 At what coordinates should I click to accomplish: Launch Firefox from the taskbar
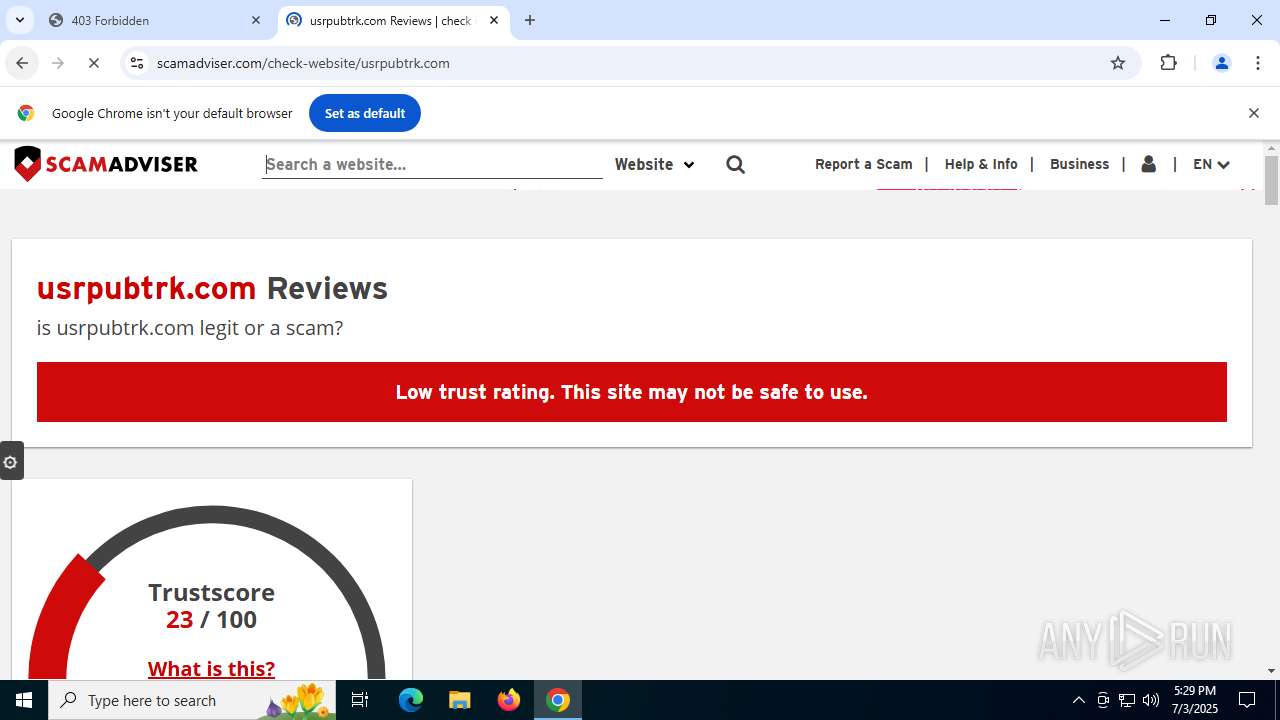coord(509,700)
